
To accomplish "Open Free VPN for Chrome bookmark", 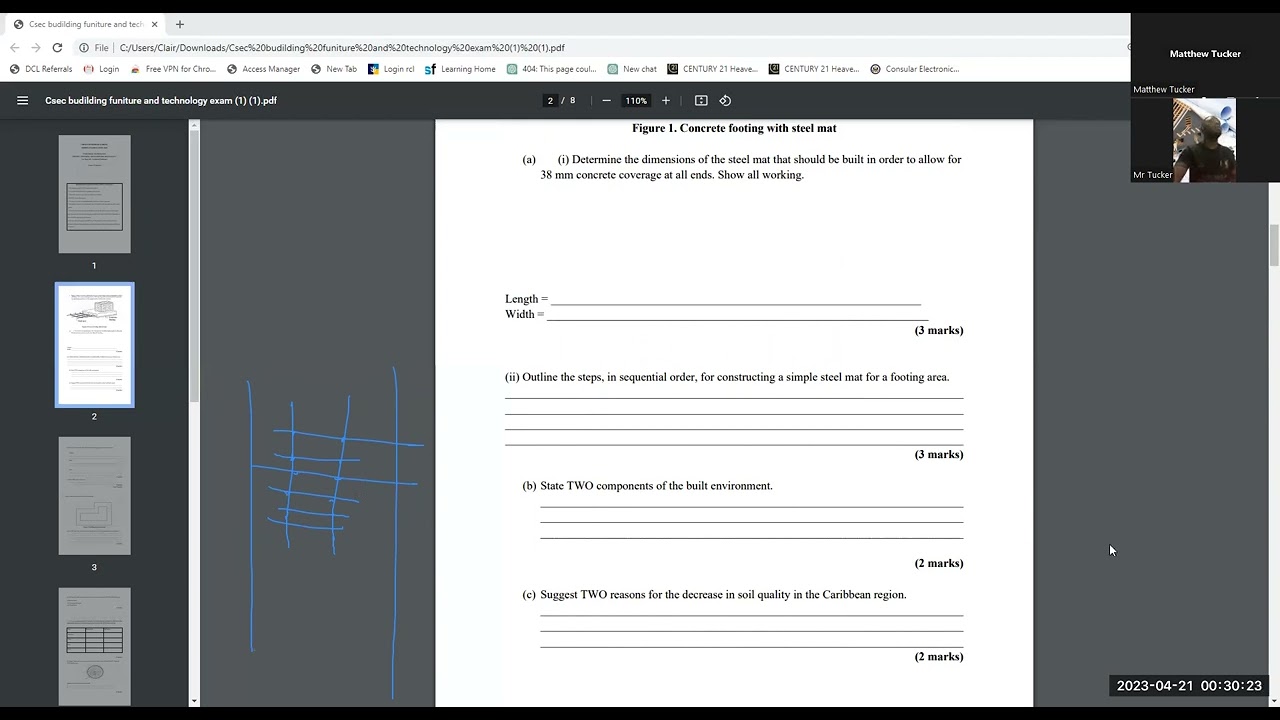I will (x=173, y=69).
